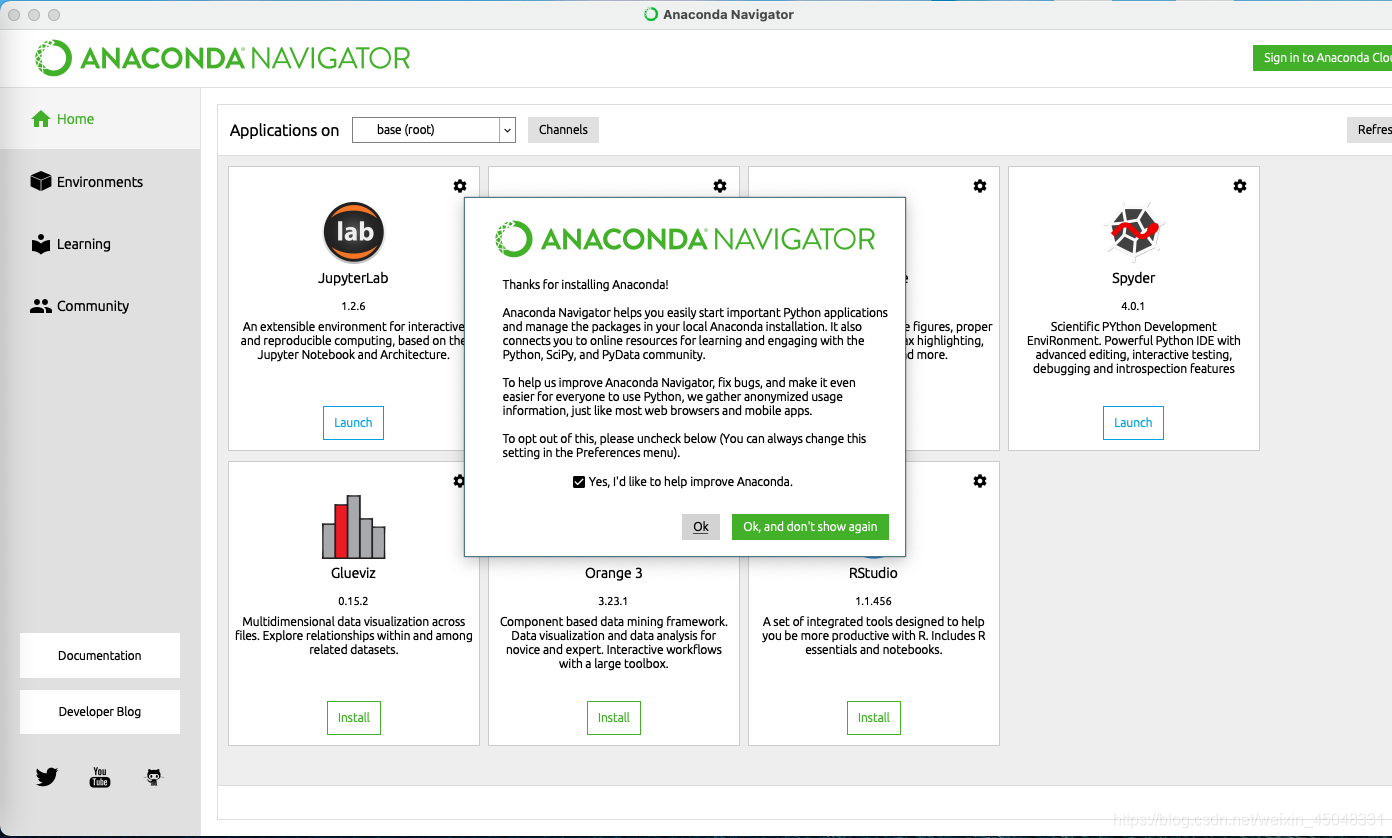1392x838 pixels.
Task: Click the Spyder version 4.0.1 text
Action: pos(1134,306)
